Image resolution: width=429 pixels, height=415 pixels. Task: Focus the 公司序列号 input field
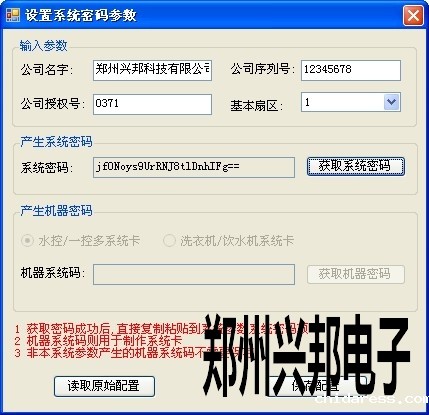click(351, 70)
